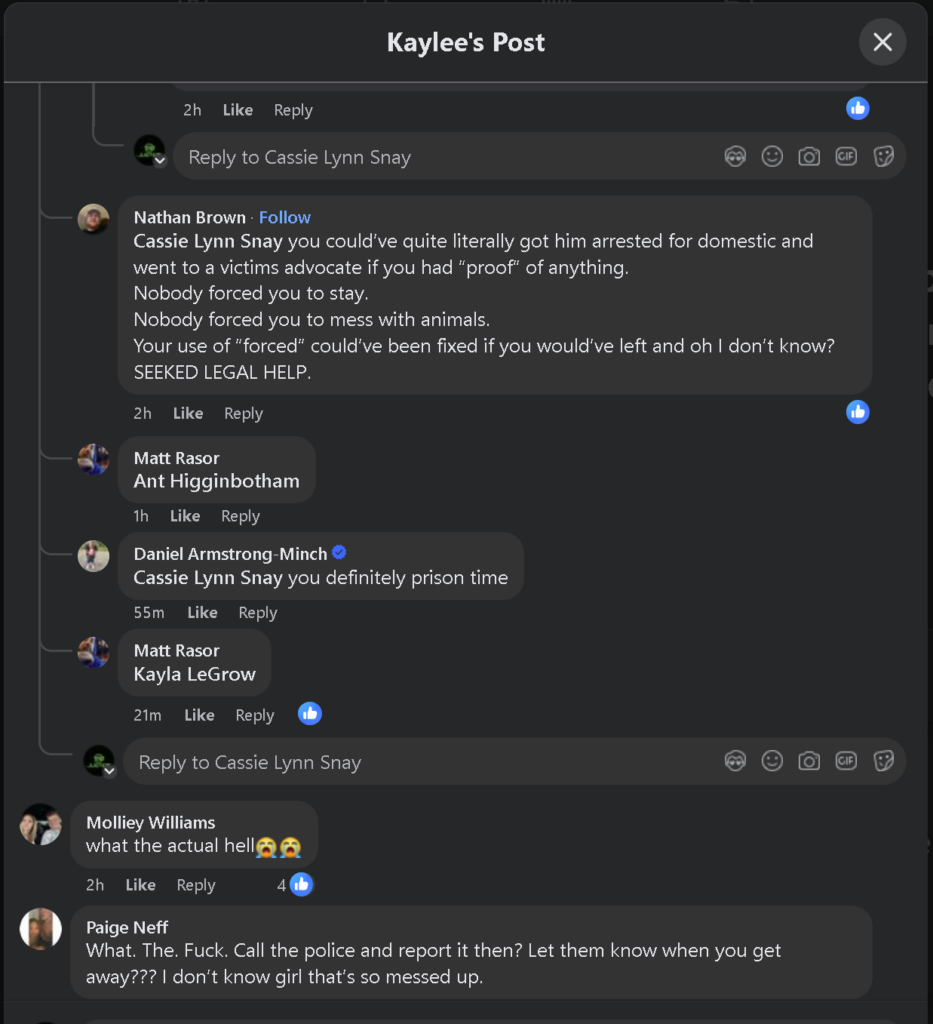Close Kaylee's Post dialog
The height and width of the screenshot is (1024, 933).
[x=882, y=42]
